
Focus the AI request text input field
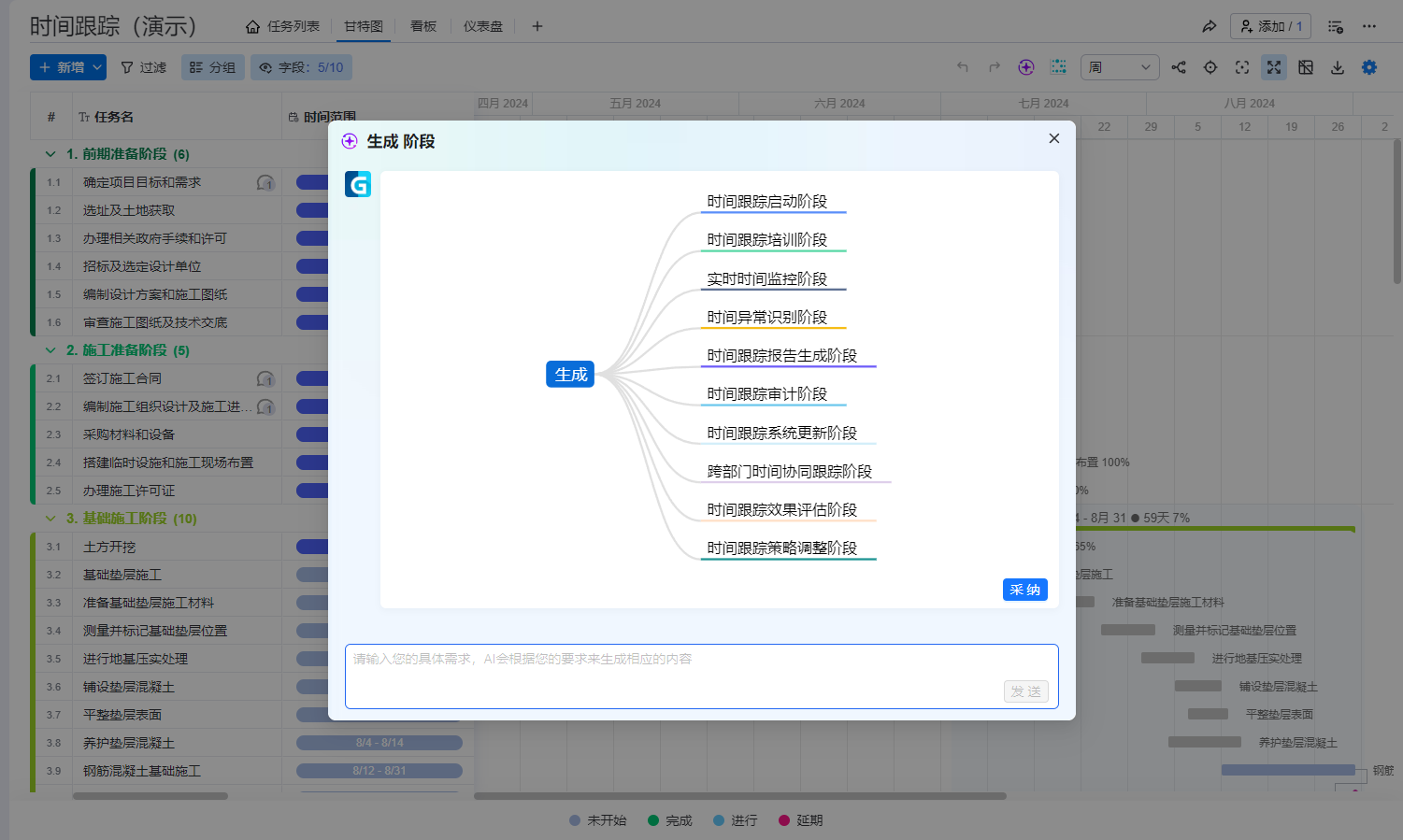pos(701,676)
